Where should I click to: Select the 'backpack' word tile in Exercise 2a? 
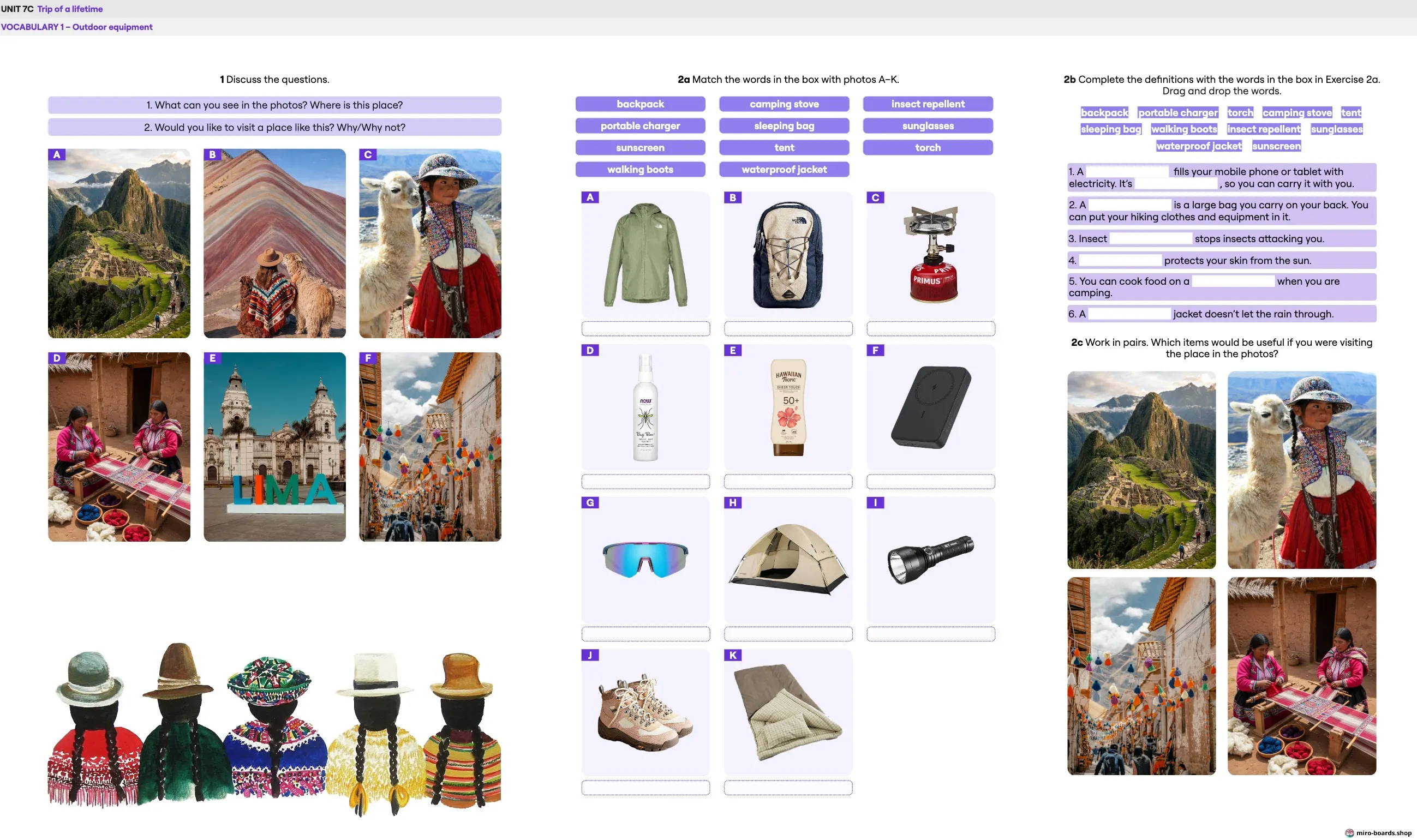(639, 104)
